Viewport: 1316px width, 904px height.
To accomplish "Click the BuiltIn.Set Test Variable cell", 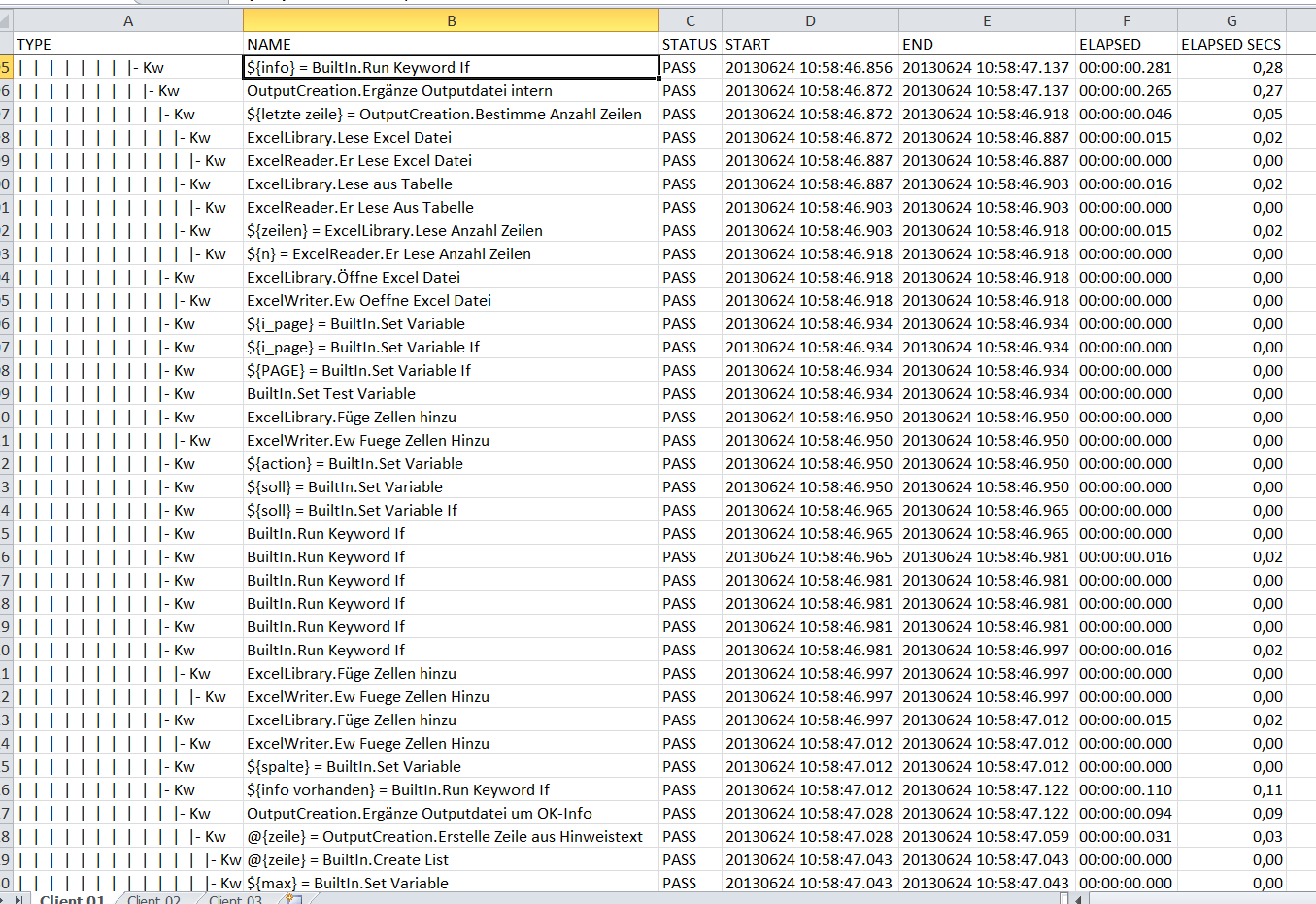I will coord(451,394).
